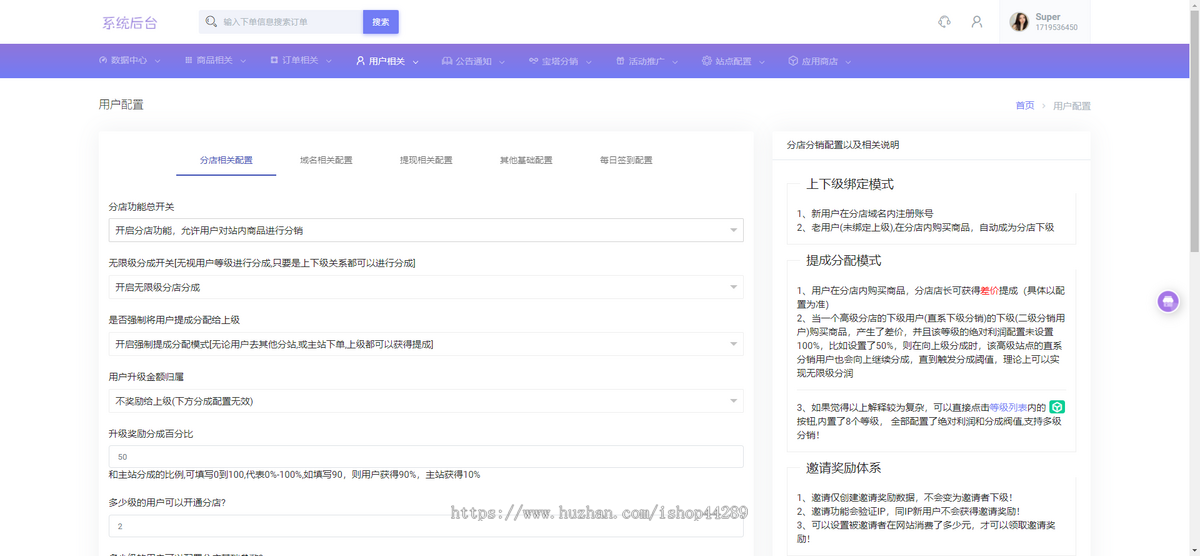Image resolution: width=1200 pixels, height=556 pixels.
Task: Click the 用户相关 person icon
Action: (x=360, y=60)
